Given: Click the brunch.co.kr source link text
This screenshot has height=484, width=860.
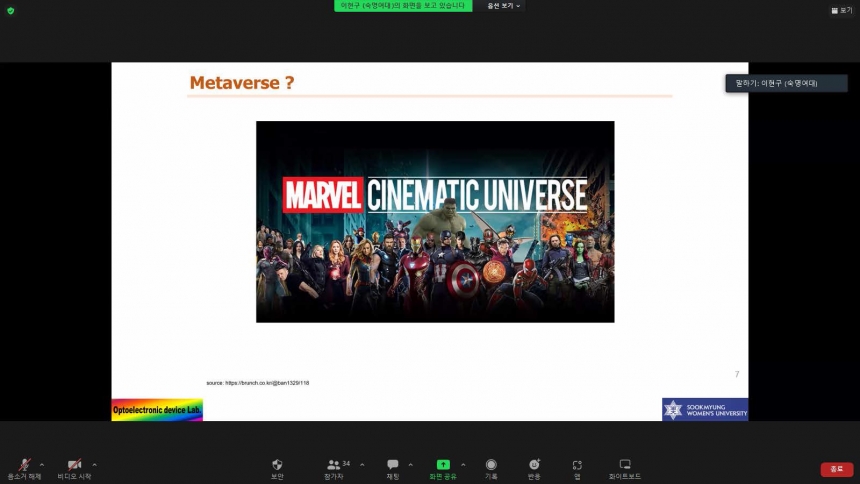Looking at the screenshot, I should point(267,383).
